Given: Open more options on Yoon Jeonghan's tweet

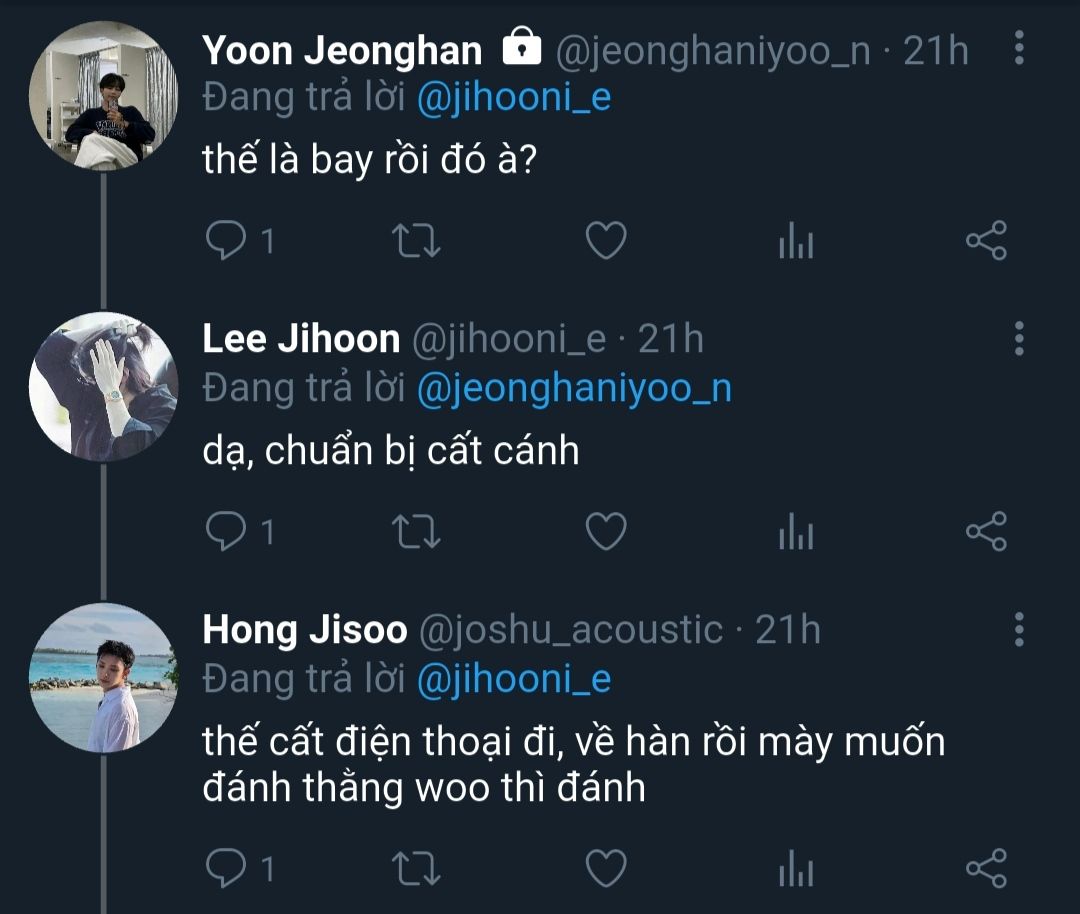Looking at the screenshot, I should [x=1018, y=48].
